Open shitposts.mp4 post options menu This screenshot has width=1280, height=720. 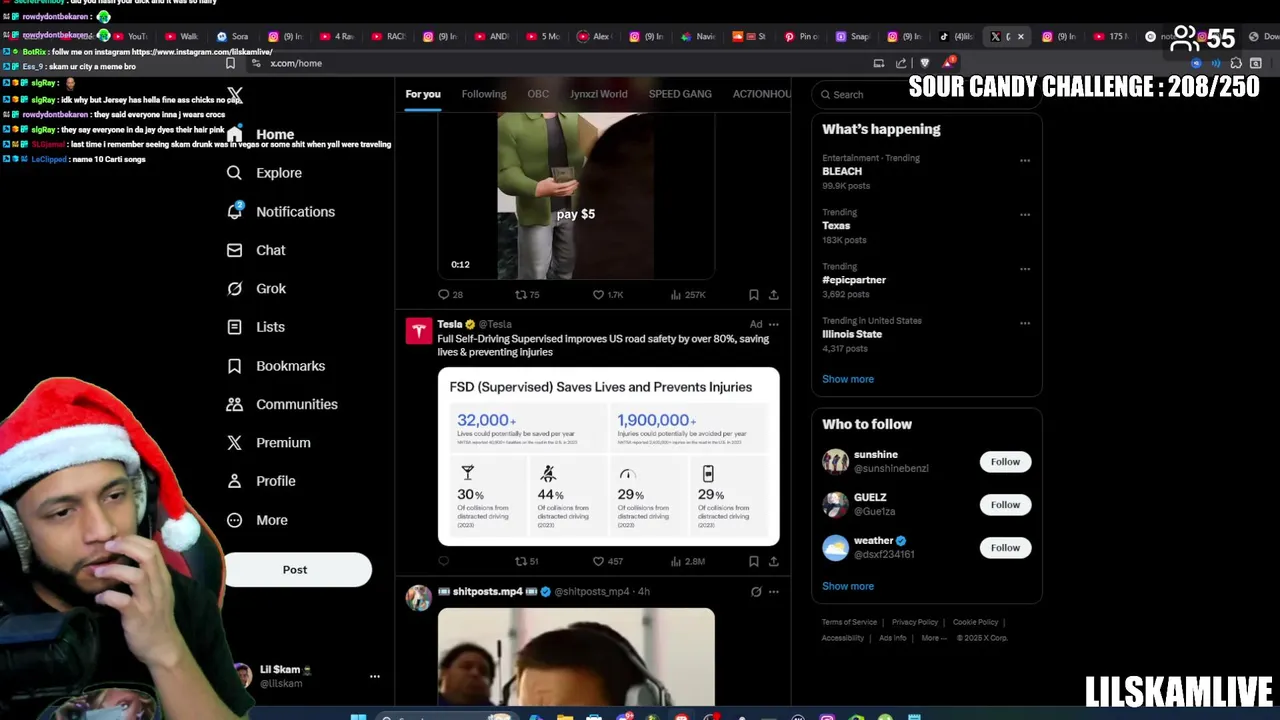pyautogui.click(x=773, y=592)
